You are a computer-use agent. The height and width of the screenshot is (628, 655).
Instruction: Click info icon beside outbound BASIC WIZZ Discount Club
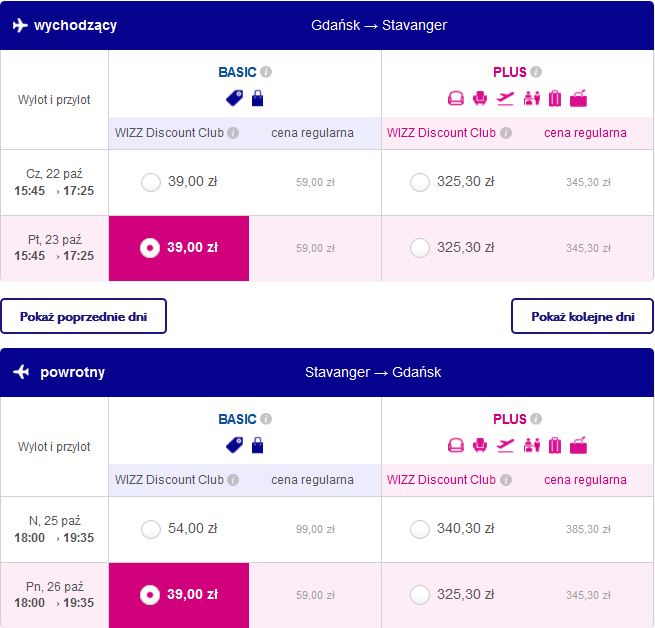click(x=233, y=133)
